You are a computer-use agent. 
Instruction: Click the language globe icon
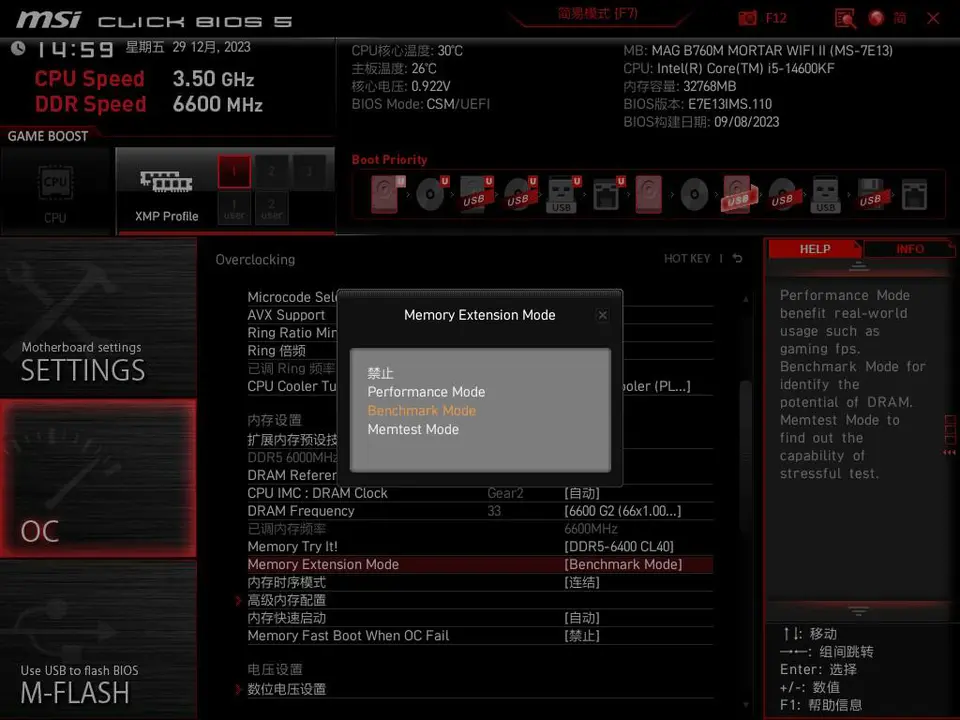(x=877, y=18)
